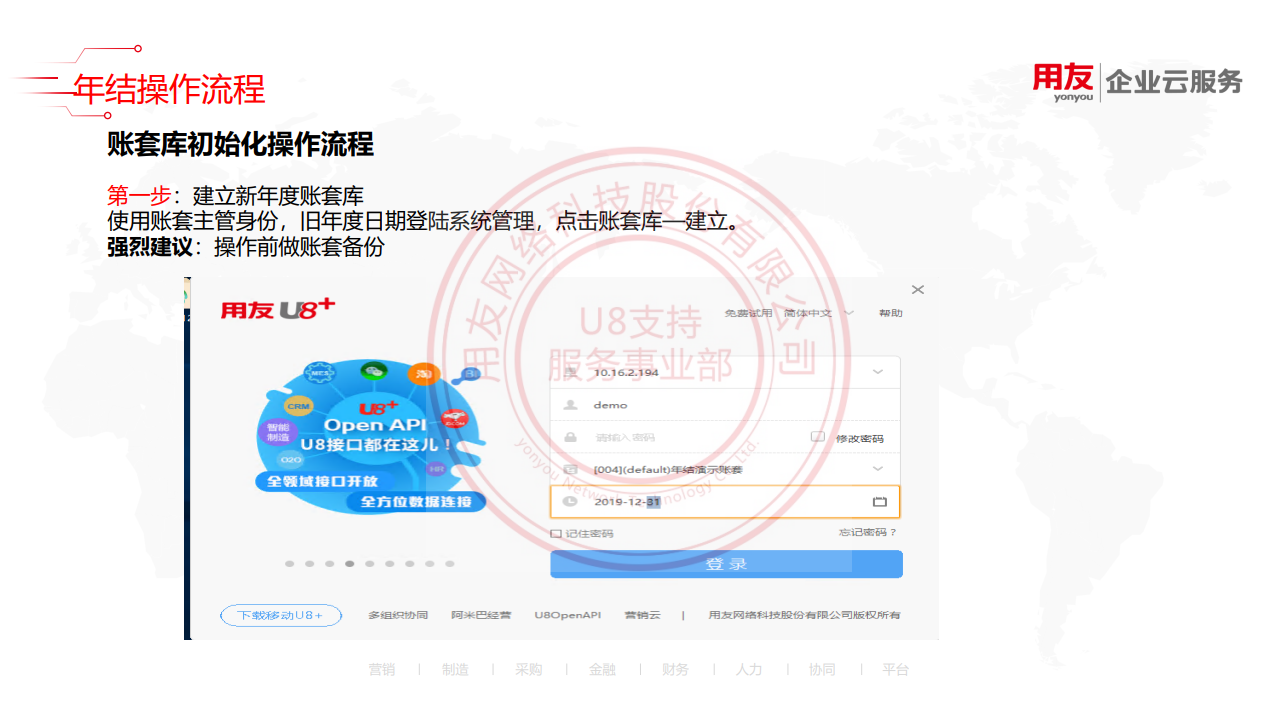Click the bold 强烈建议 text
Screen dimensions: 1278x717
tap(149, 247)
